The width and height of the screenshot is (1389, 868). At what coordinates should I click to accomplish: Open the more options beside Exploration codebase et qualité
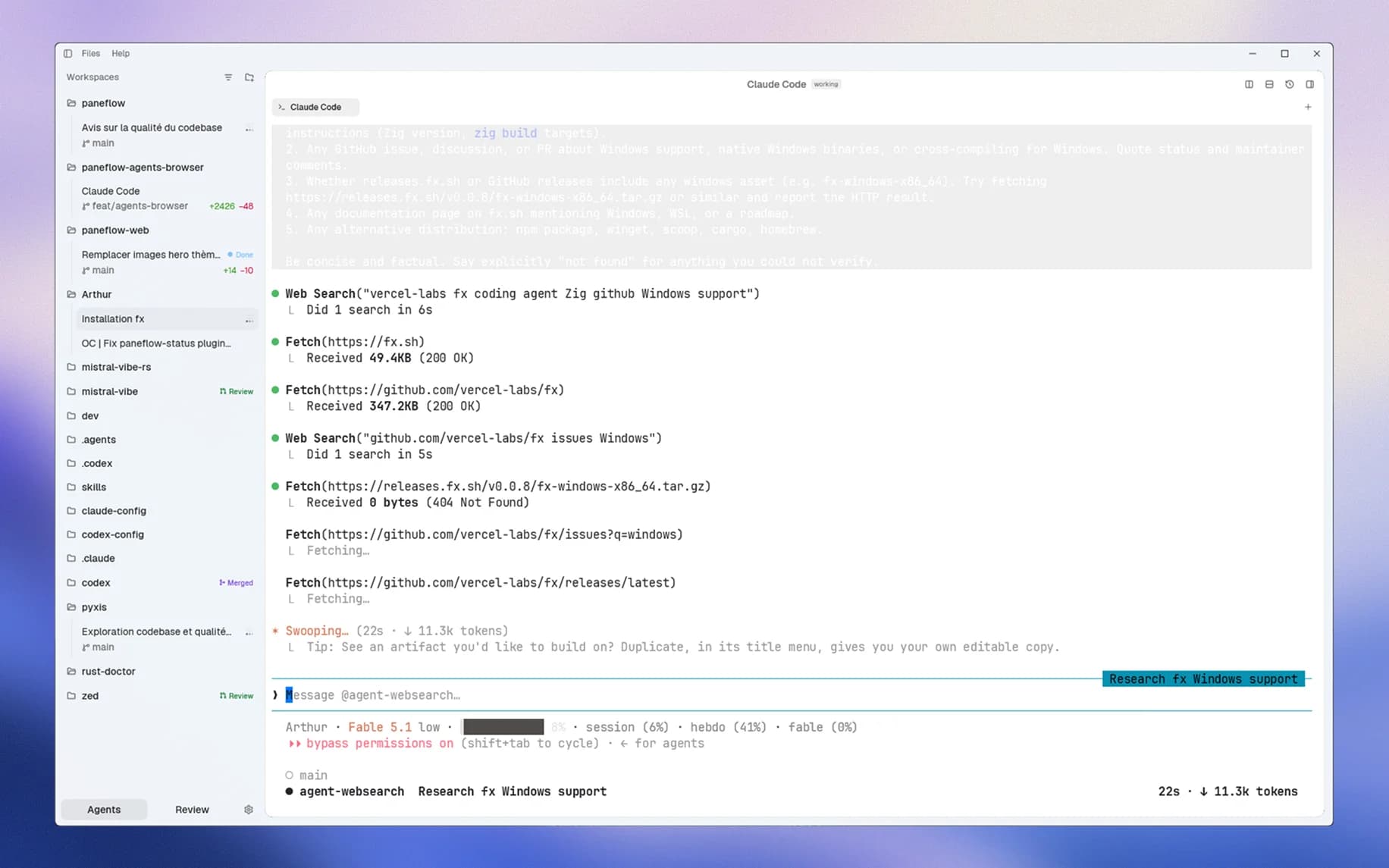(249, 632)
